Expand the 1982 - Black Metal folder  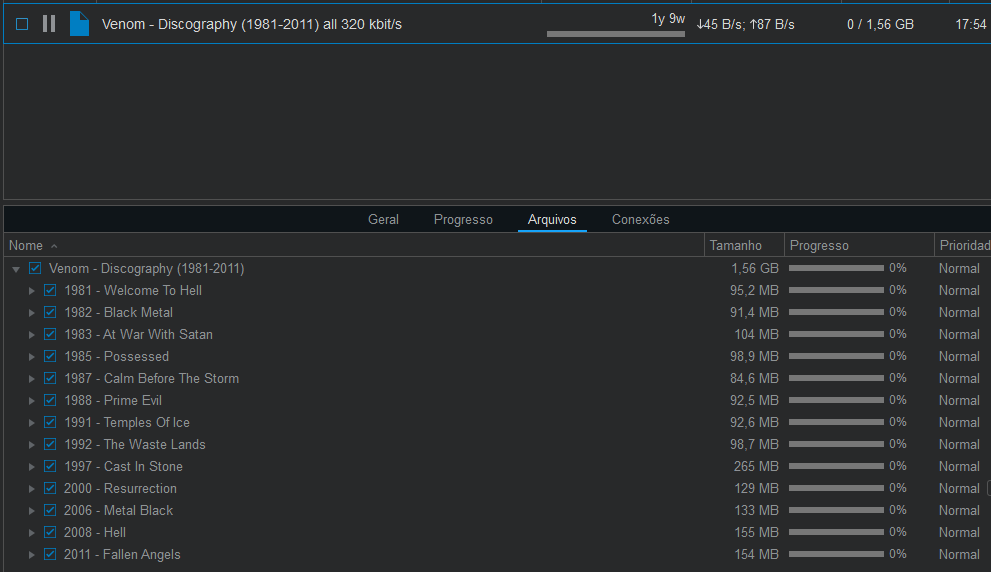tap(31, 313)
